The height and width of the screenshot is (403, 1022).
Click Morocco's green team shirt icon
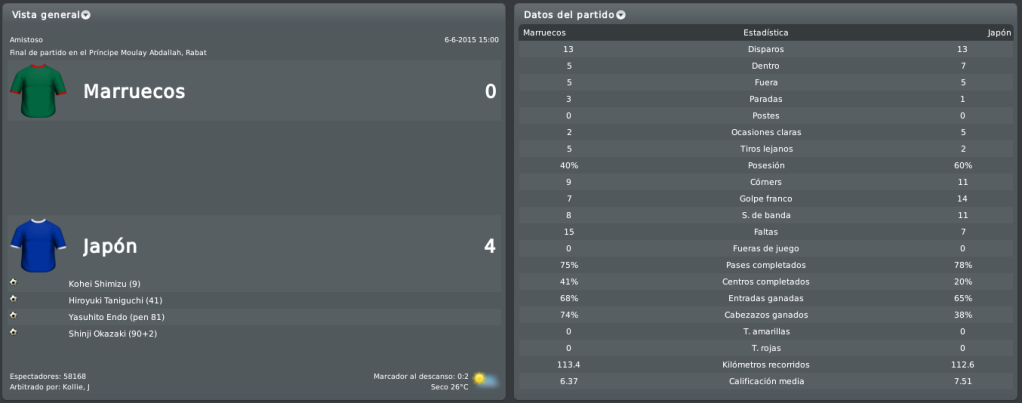point(38,91)
